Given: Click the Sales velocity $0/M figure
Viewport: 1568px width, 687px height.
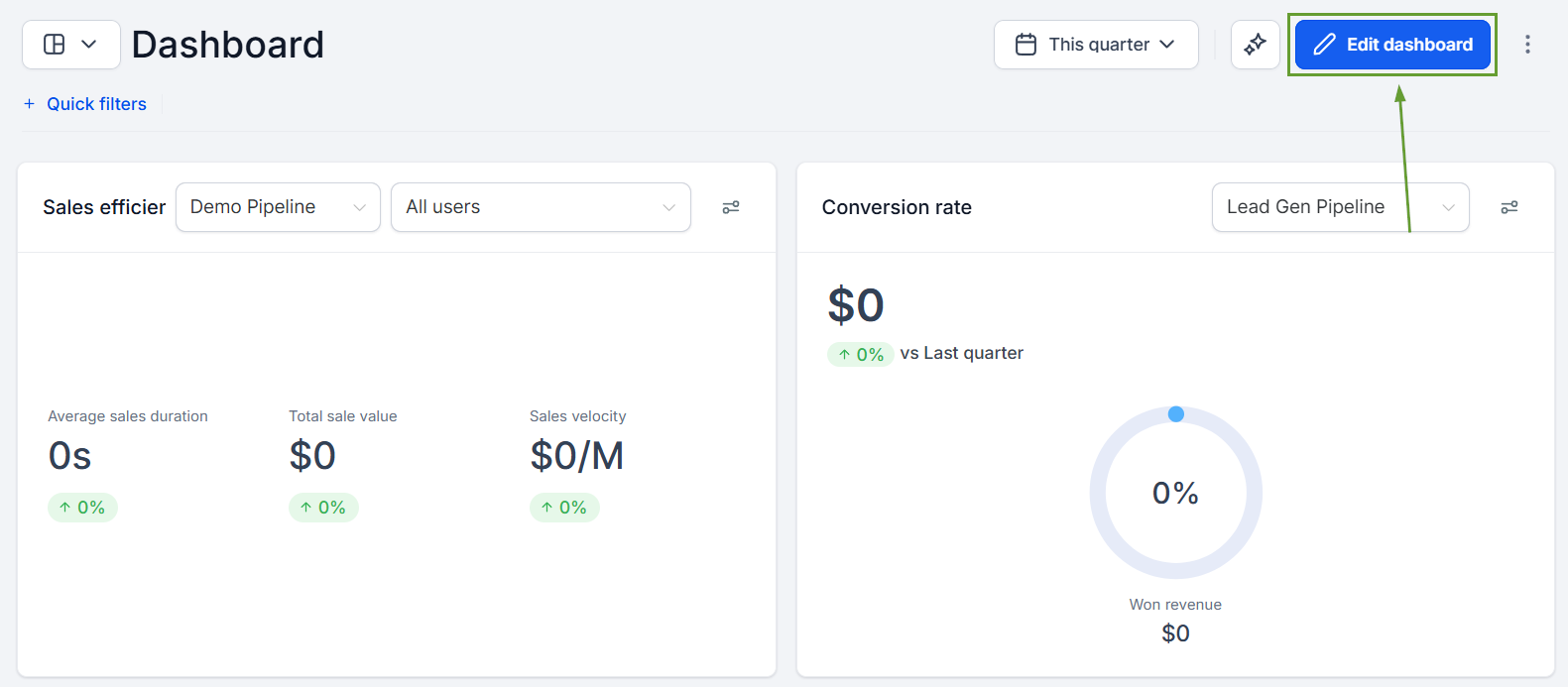Looking at the screenshot, I should click(577, 456).
